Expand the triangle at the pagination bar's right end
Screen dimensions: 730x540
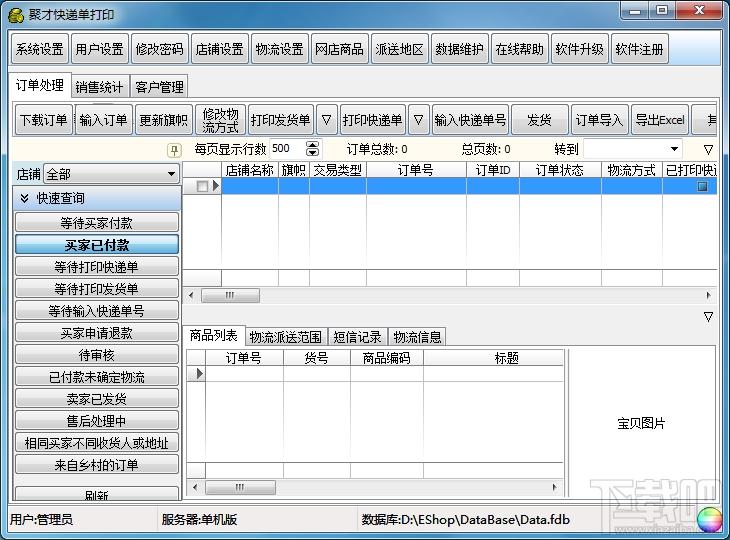[x=708, y=149]
